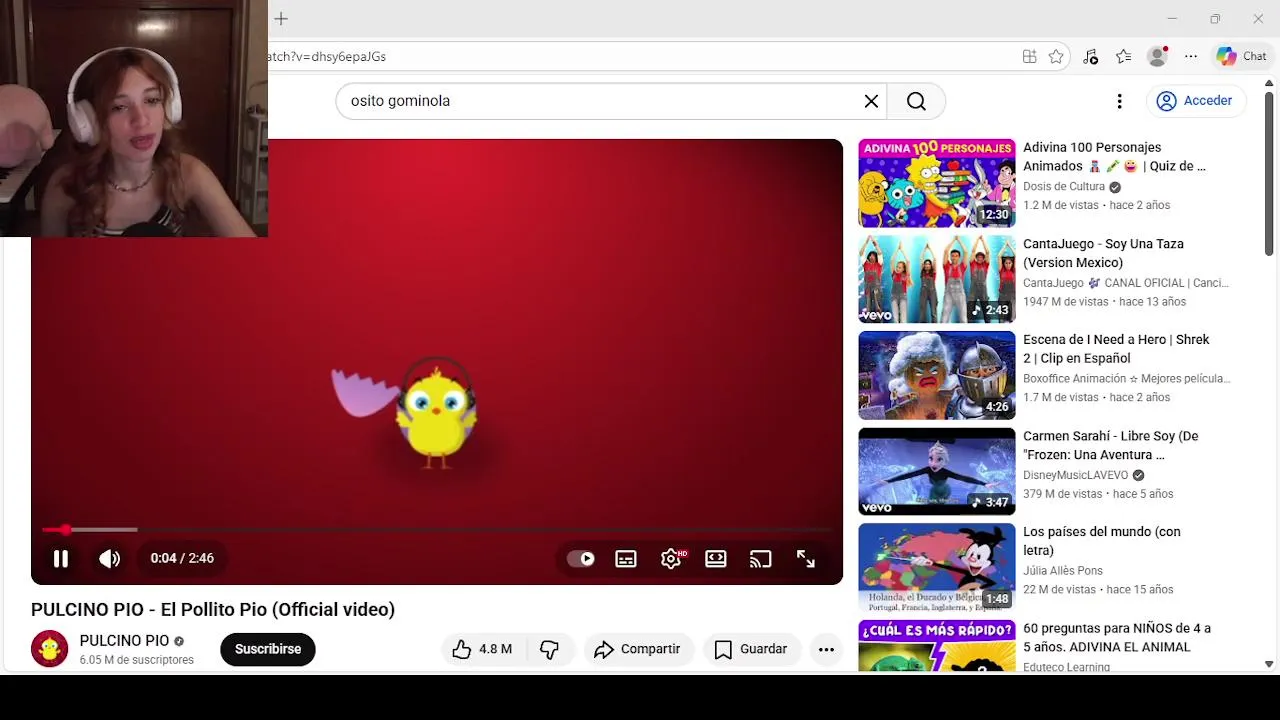
Task: Toggle the autoplay switch
Action: point(581,559)
